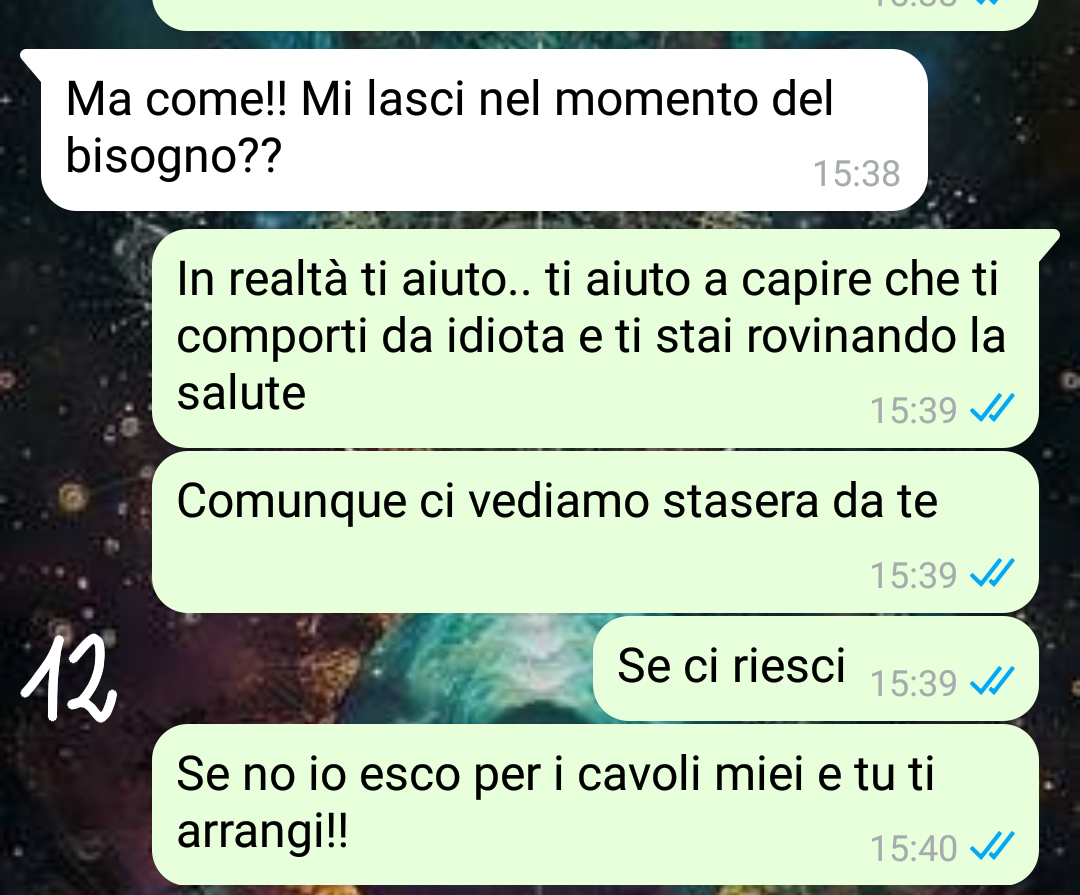This screenshot has height=895, width=1080.
Task: Tap the handwritten number 12 annotation
Action: (x=69, y=678)
